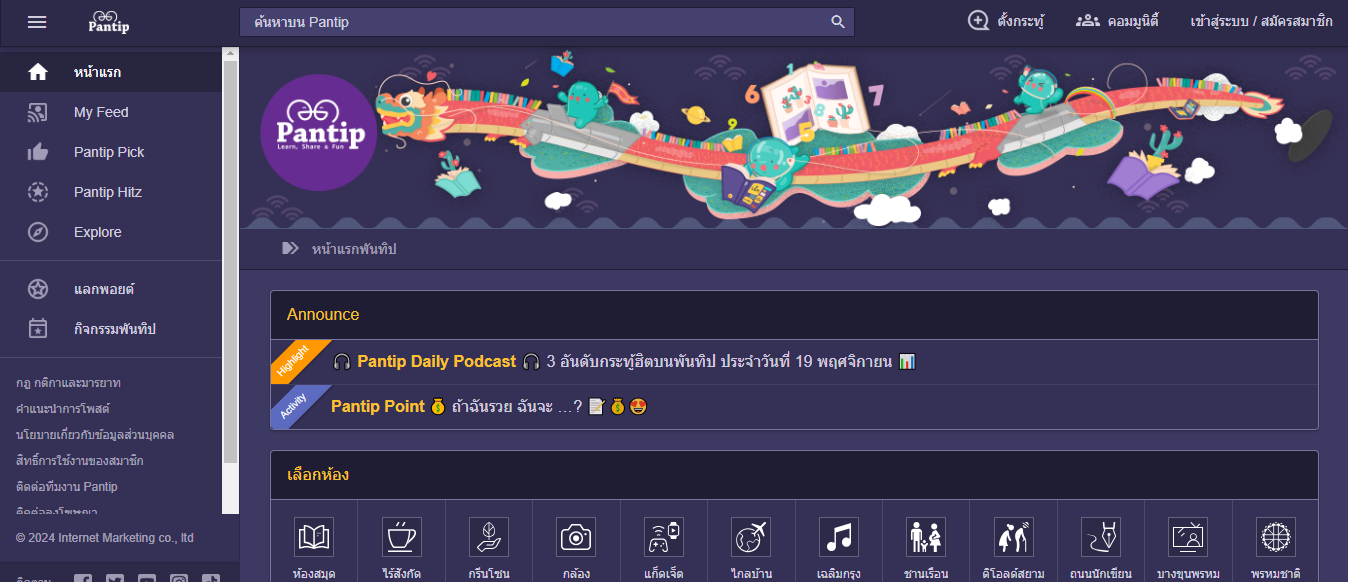The width and height of the screenshot is (1348, 582).
Task: Open the ไกลบ้าน travel room
Action: pyautogui.click(x=751, y=537)
